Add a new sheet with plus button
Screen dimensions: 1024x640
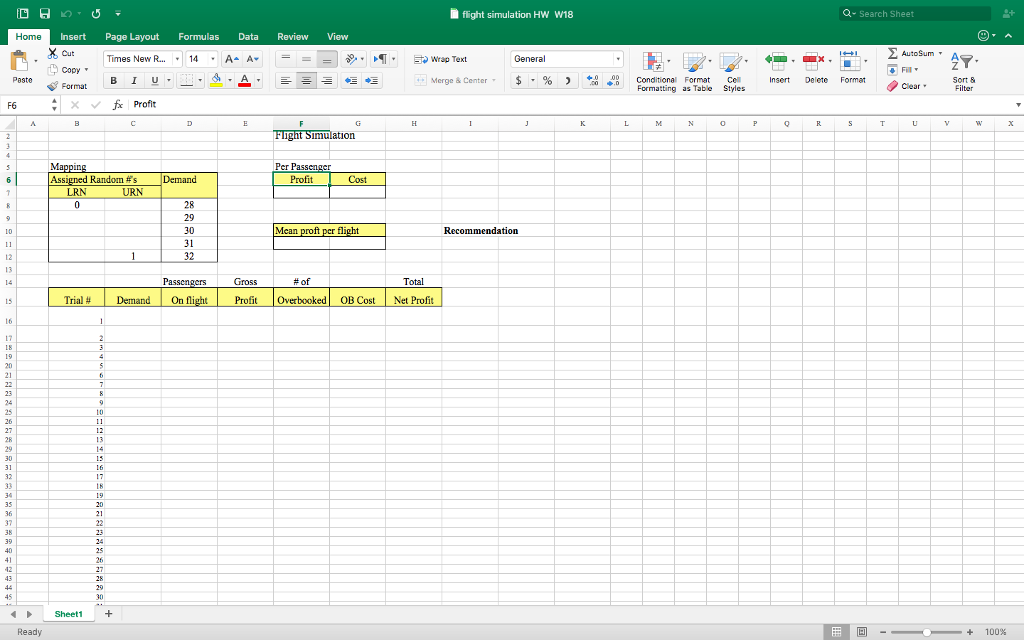click(108, 614)
